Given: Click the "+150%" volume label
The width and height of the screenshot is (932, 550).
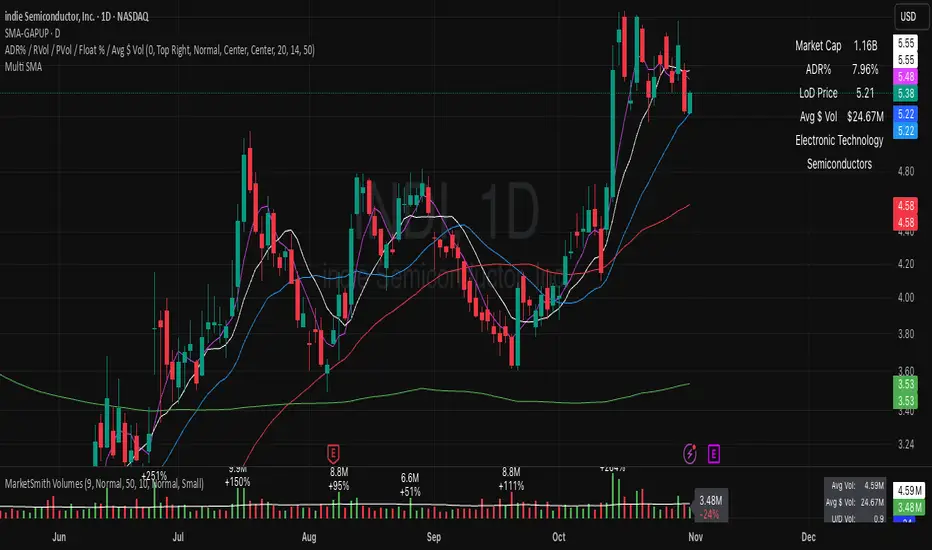Looking at the screenshot, I should click(237, 482).
